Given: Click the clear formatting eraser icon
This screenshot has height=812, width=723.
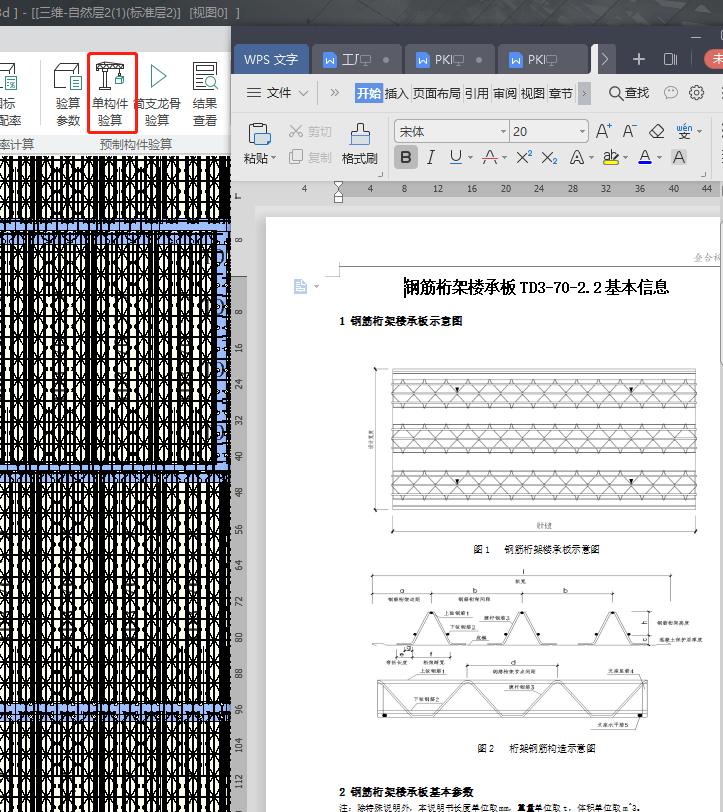Looking at the screenshot, I should [x=657, y=131].
